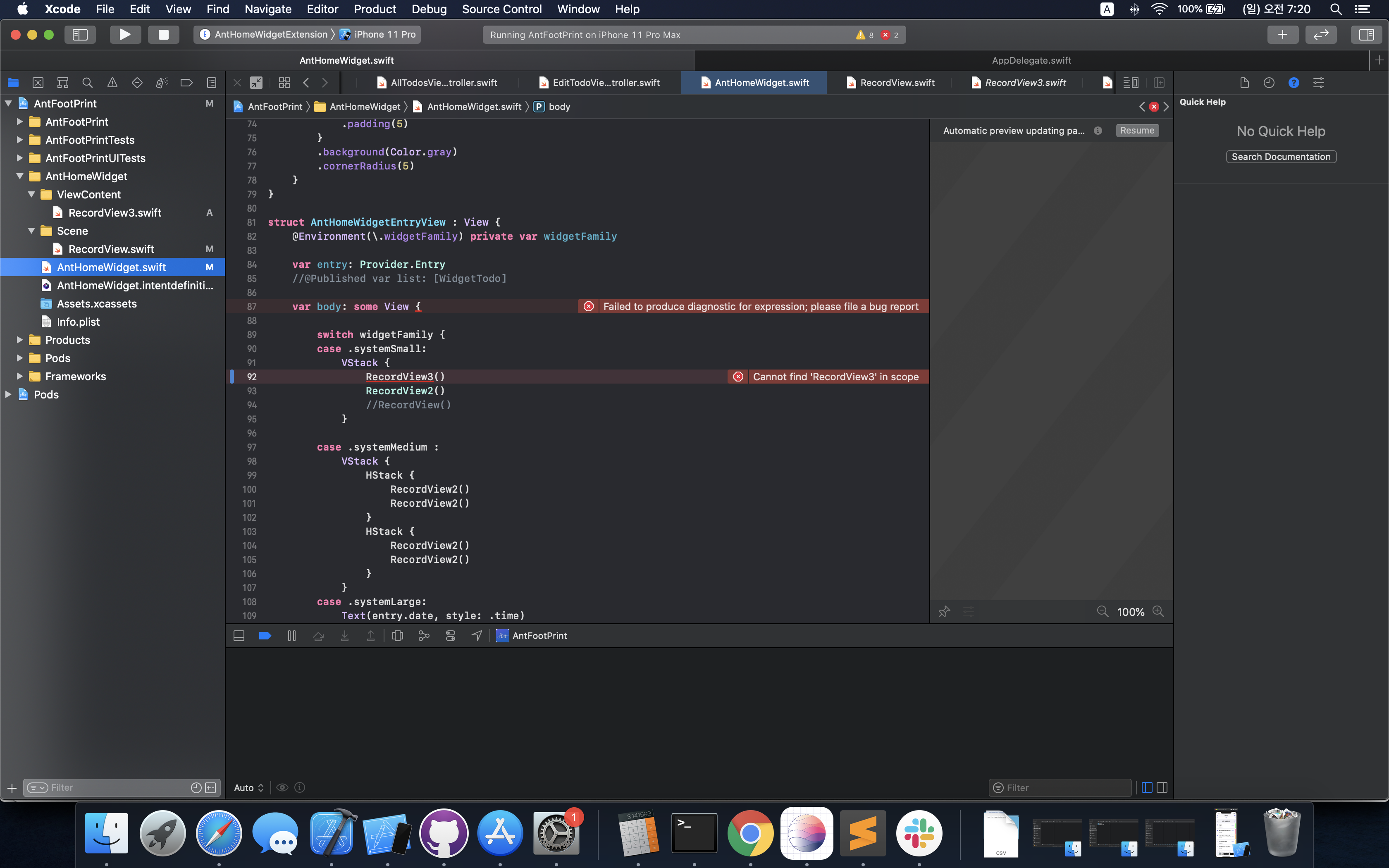Viewport: 1389px width, 868px height.
Task: Toggle the Navigator panel visibility
Action: [80, 34]
